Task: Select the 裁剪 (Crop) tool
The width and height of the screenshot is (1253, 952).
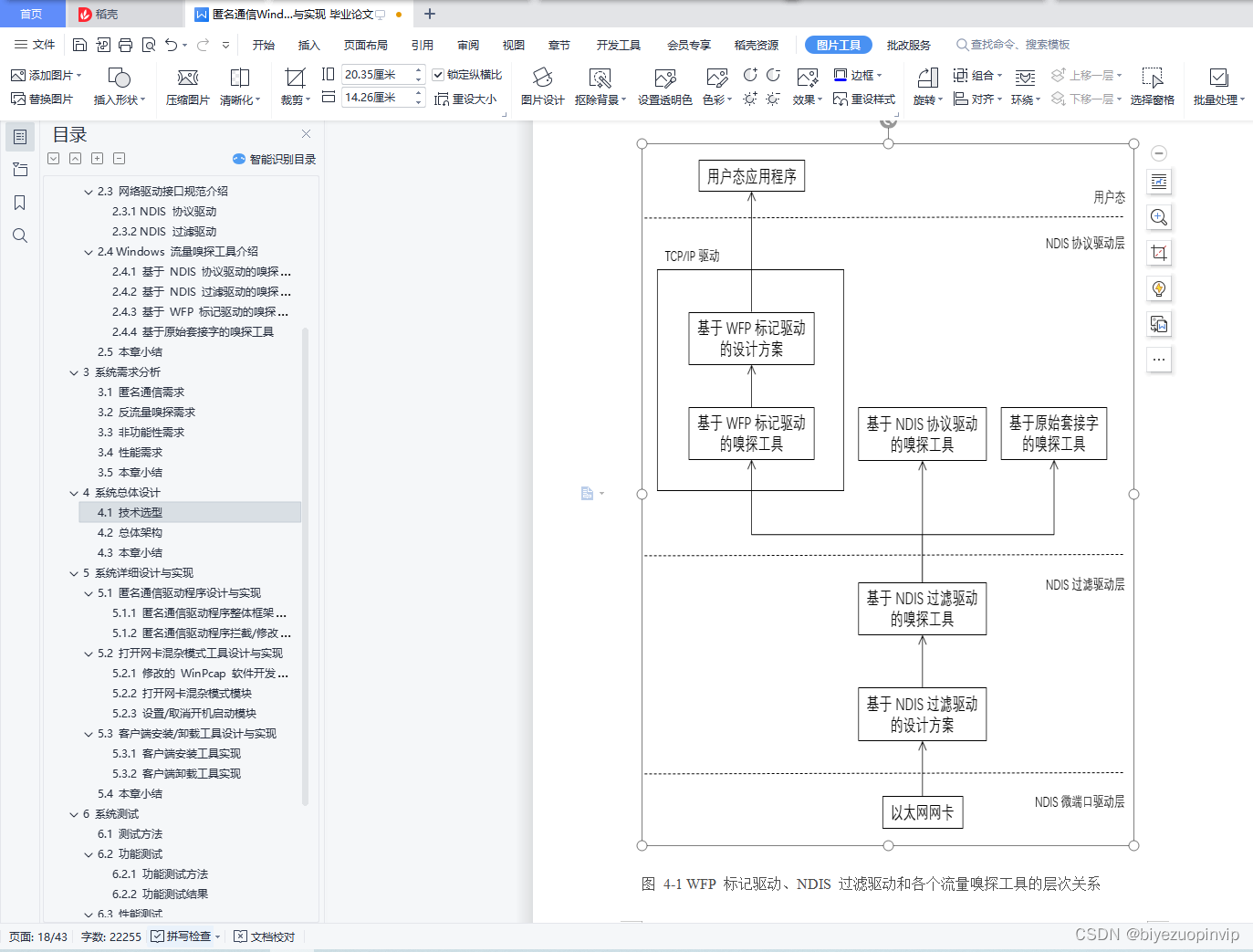Action: [292, 87]
